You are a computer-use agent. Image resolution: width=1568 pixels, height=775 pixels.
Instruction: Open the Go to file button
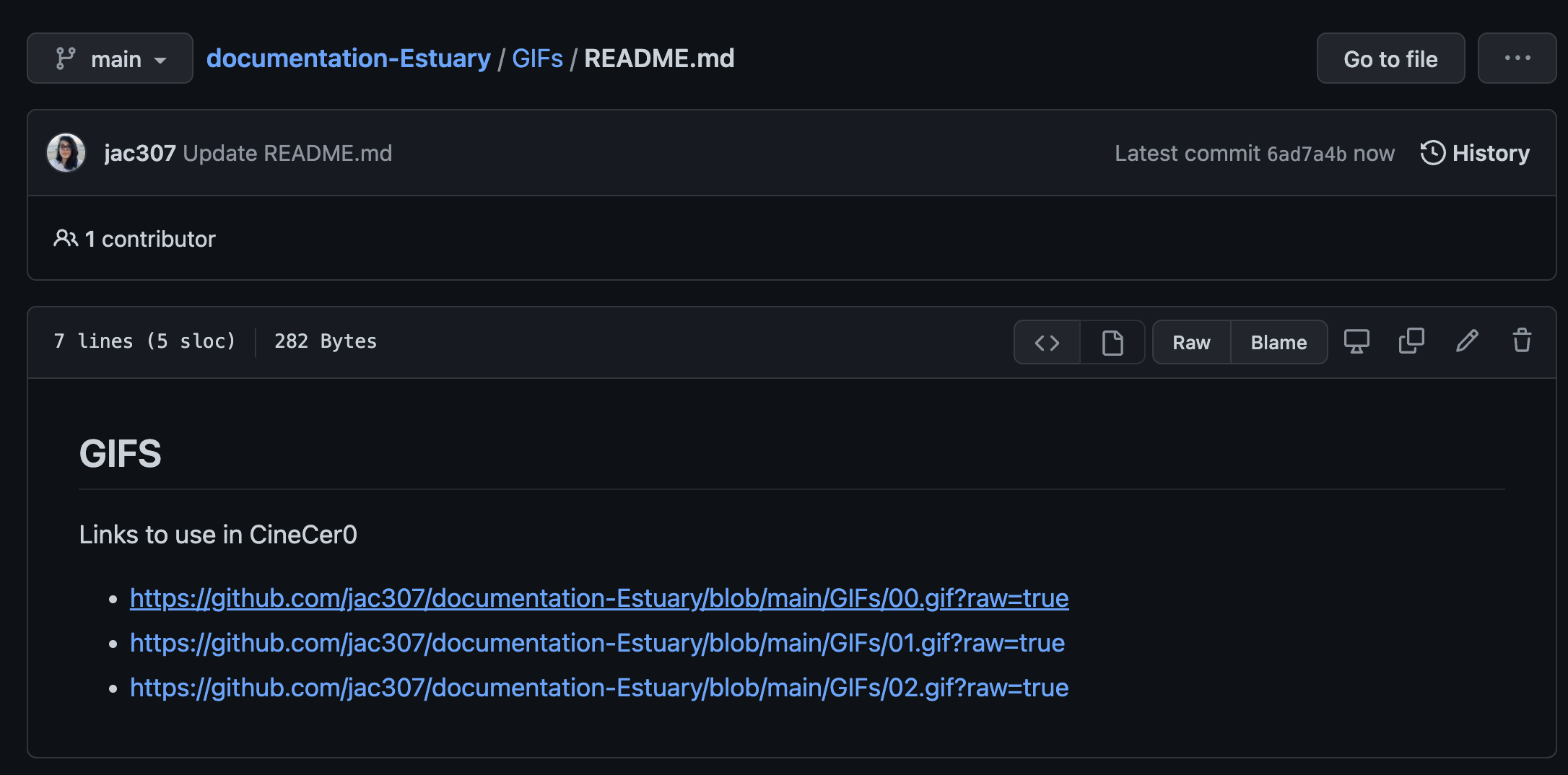click(1390, 58)
